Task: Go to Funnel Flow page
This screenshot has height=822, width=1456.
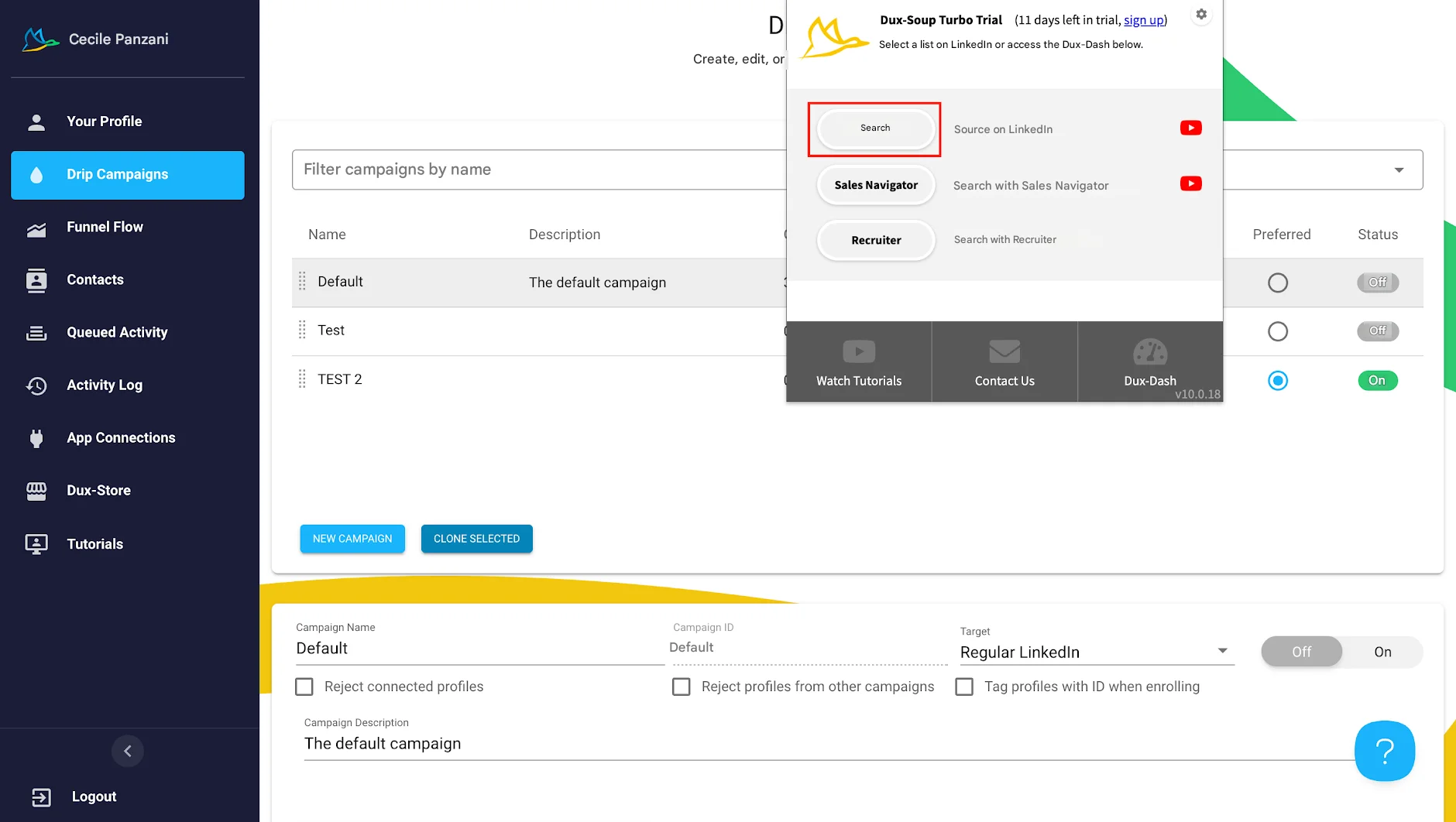Action: point(128,228)
